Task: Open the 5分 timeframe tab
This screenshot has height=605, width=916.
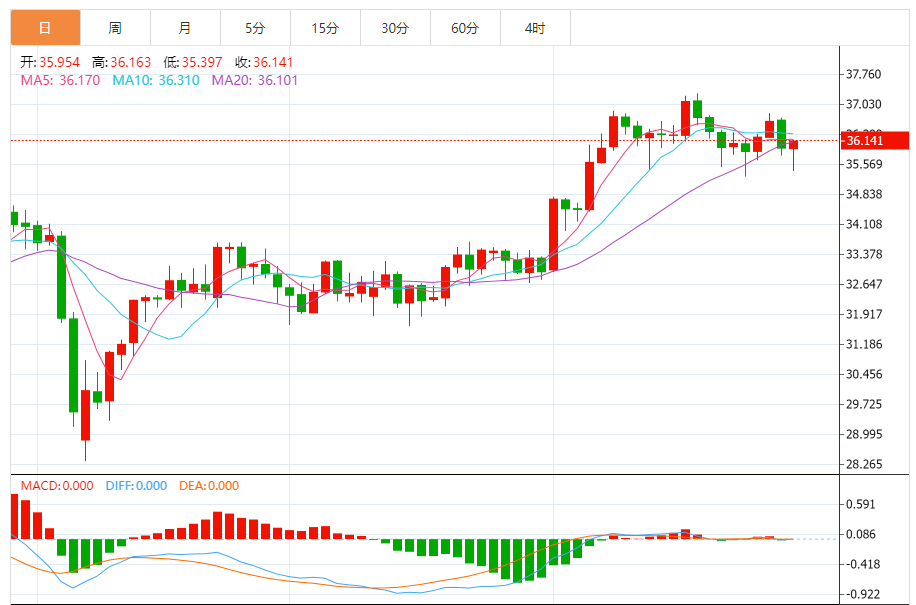Action: tap(255, 27)
